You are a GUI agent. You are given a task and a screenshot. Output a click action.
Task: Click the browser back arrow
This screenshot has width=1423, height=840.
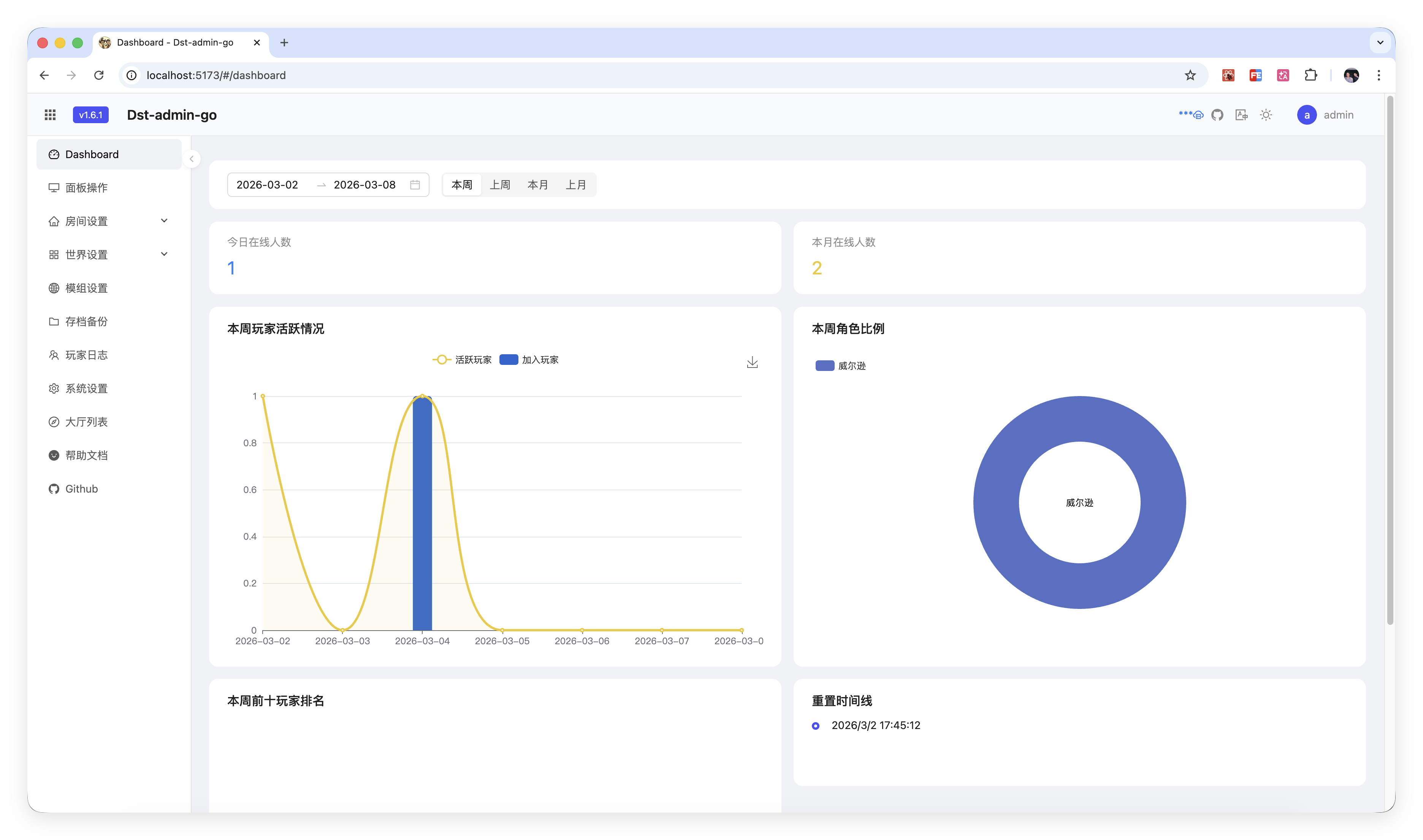point(44,75)
